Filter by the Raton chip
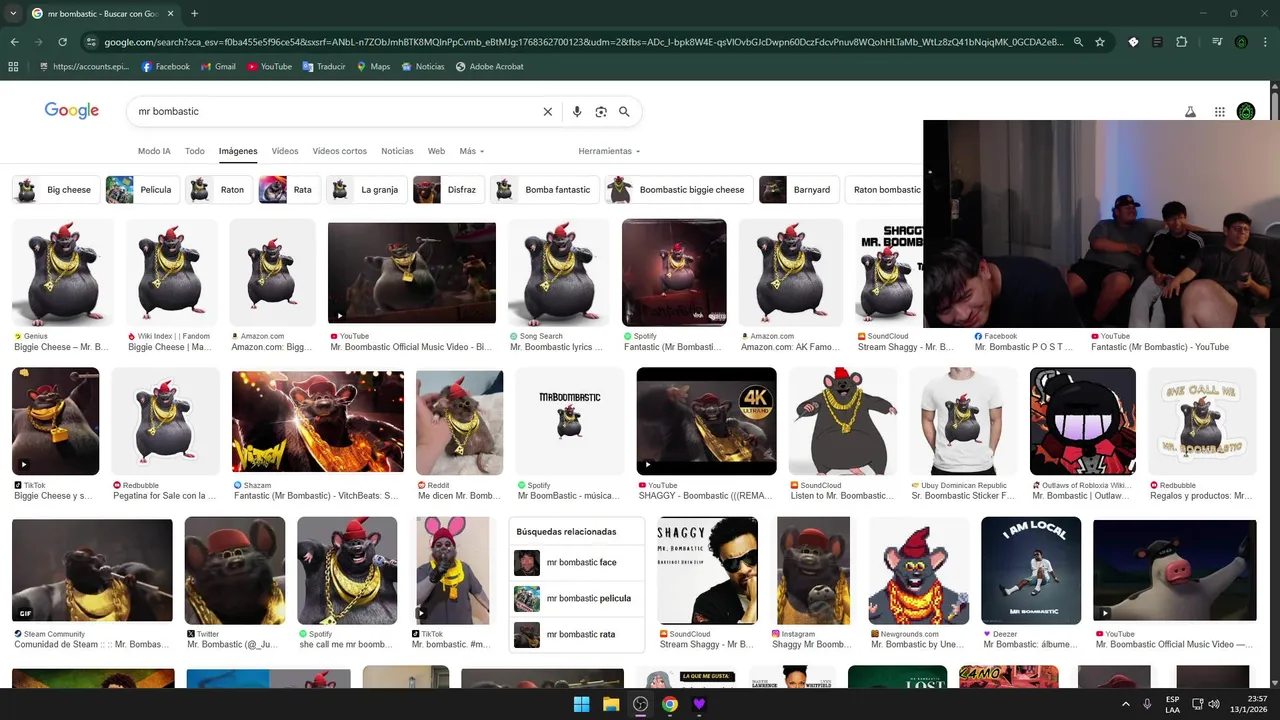The image size is (1280, 720). tap(220, 190)
